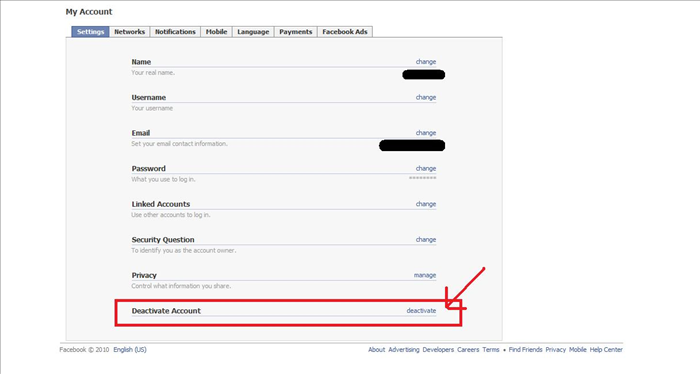
Task: Open the Help Center link
Action: 606,349
